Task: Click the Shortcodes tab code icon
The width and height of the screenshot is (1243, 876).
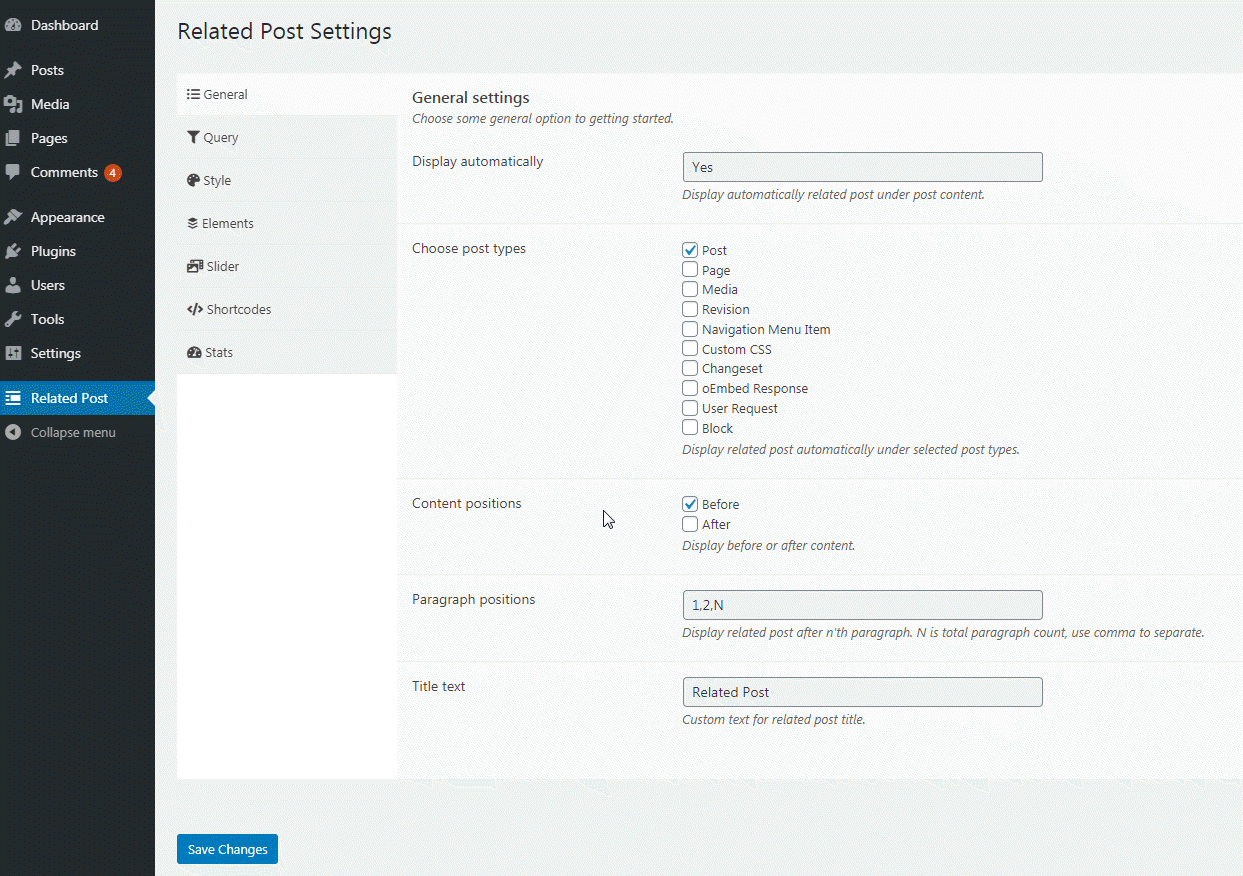Action: tap(195, 309)
